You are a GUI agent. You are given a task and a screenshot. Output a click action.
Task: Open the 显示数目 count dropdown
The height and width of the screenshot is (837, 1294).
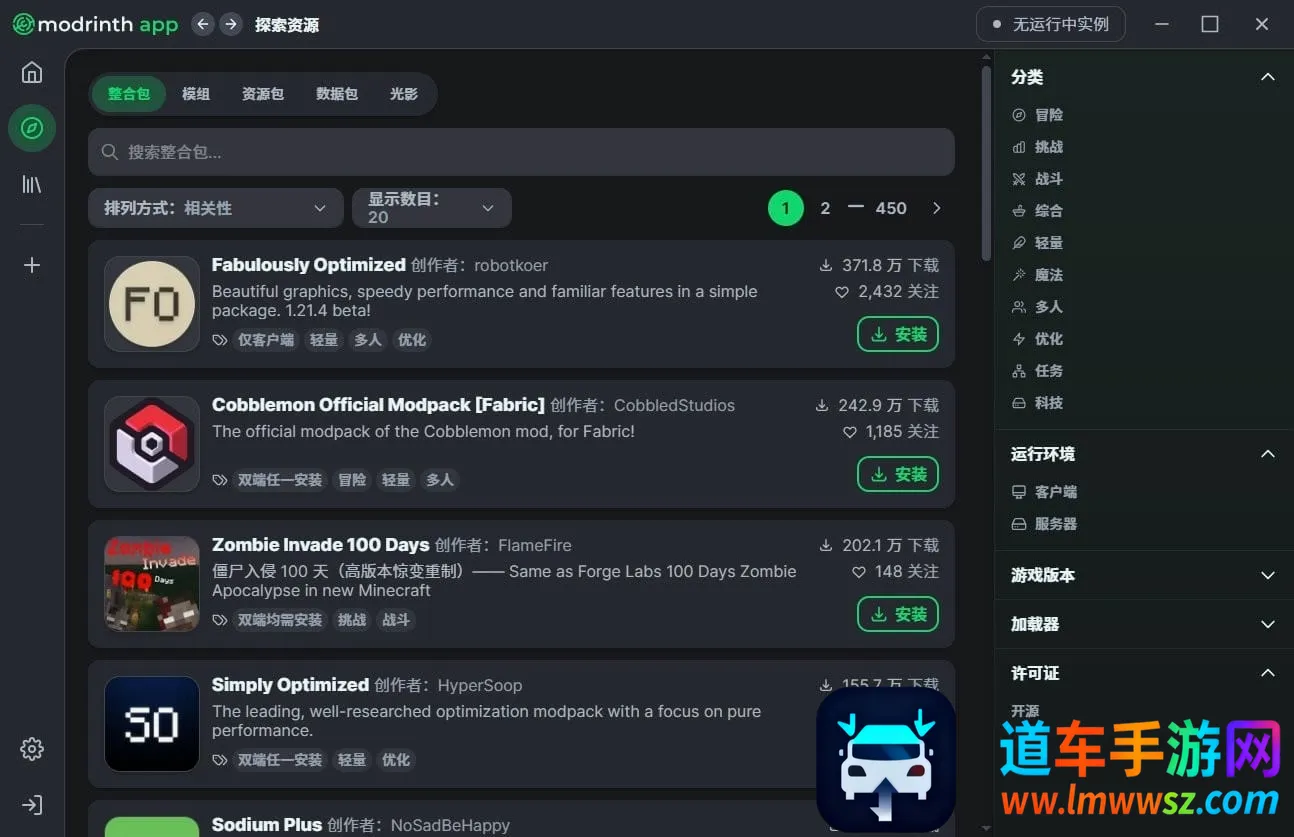click(x=432, y=208)
